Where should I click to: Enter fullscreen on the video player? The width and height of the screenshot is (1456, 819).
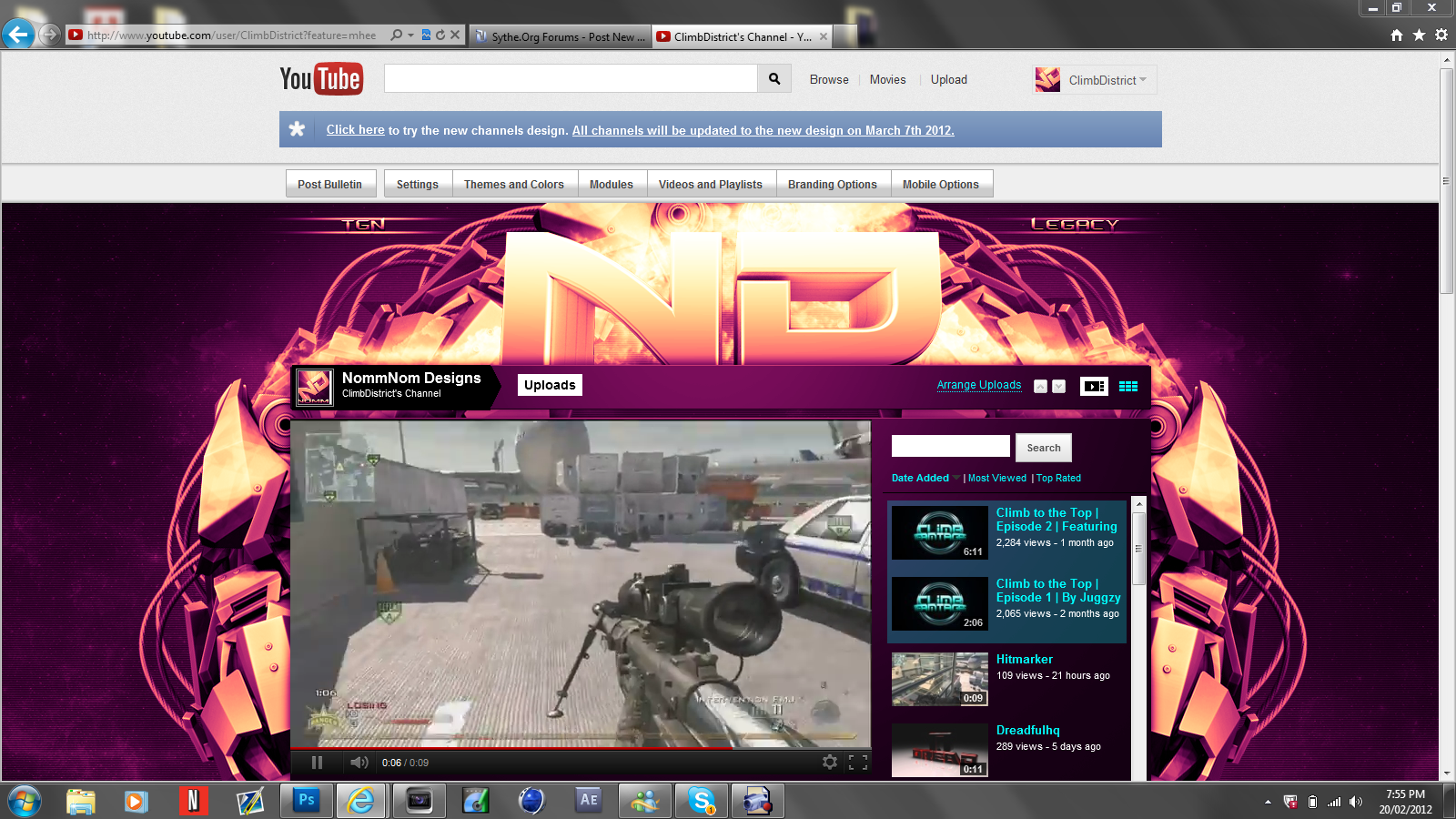pos(858,763)
